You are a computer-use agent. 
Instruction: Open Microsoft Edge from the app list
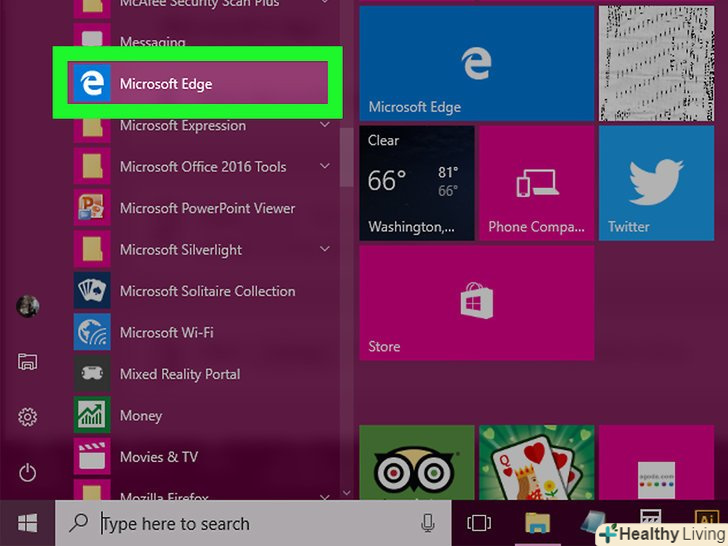pyautogui.click(x=198, y=83)
